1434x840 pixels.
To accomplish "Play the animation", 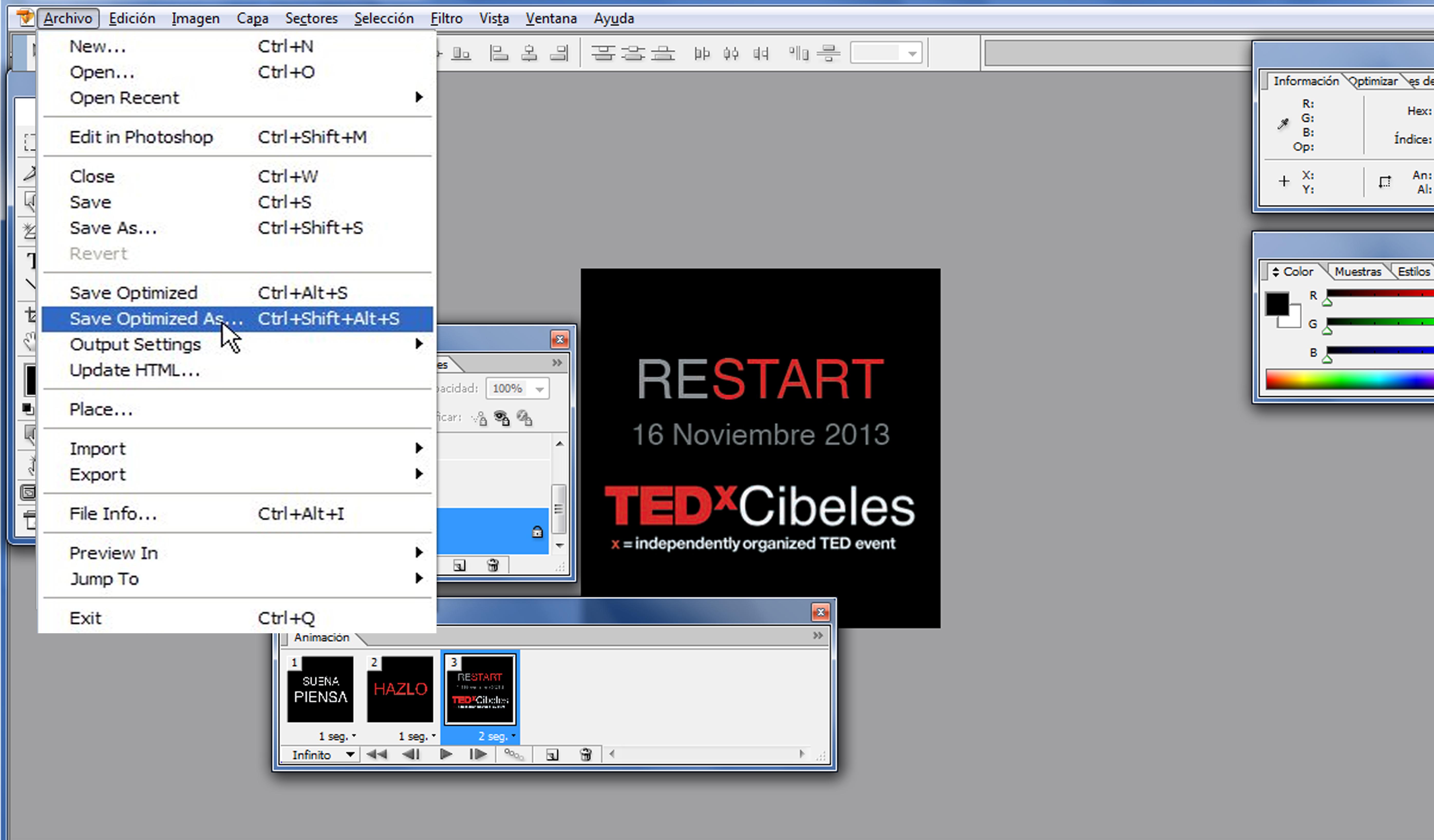I will 446,755.
